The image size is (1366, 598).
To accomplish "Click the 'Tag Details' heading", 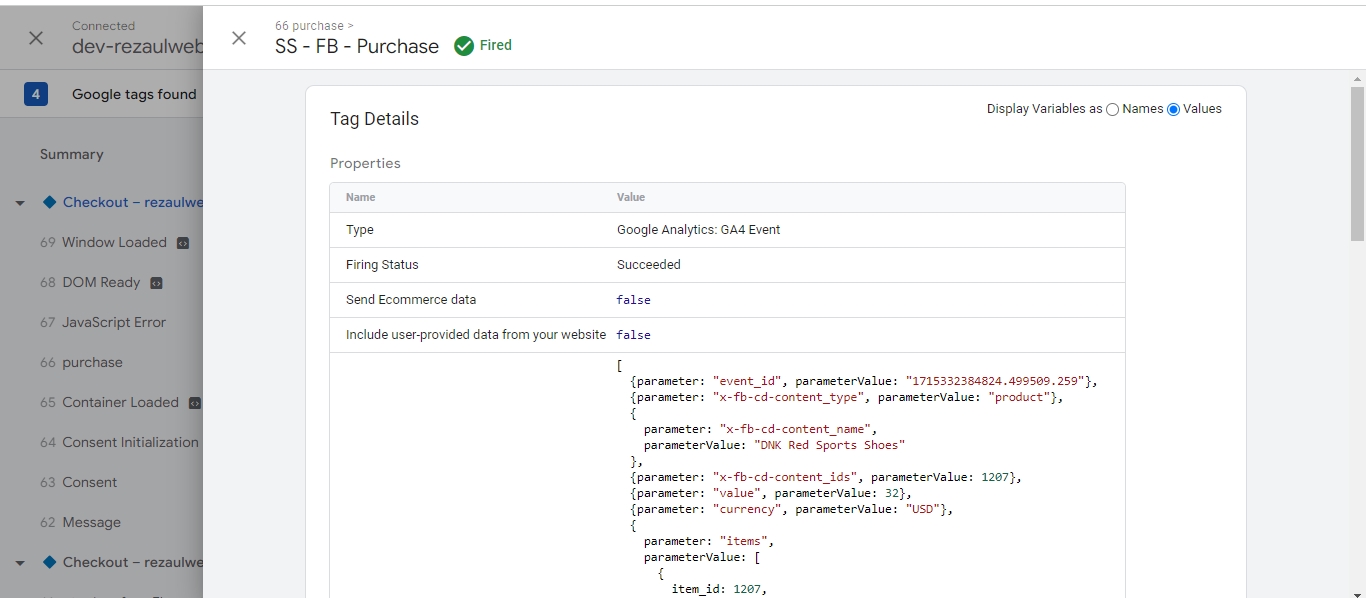I will coord(375,119).
